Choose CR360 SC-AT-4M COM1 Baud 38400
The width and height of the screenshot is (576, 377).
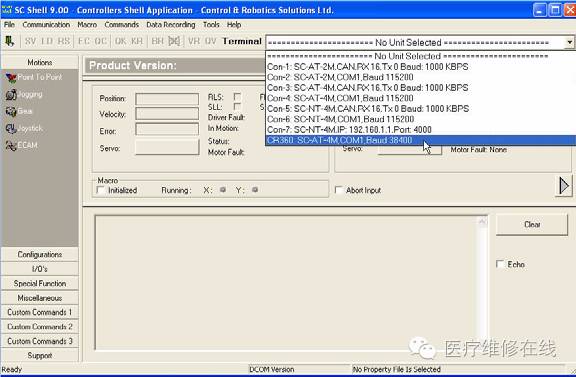pyautogui.click(x=421, y=140)
